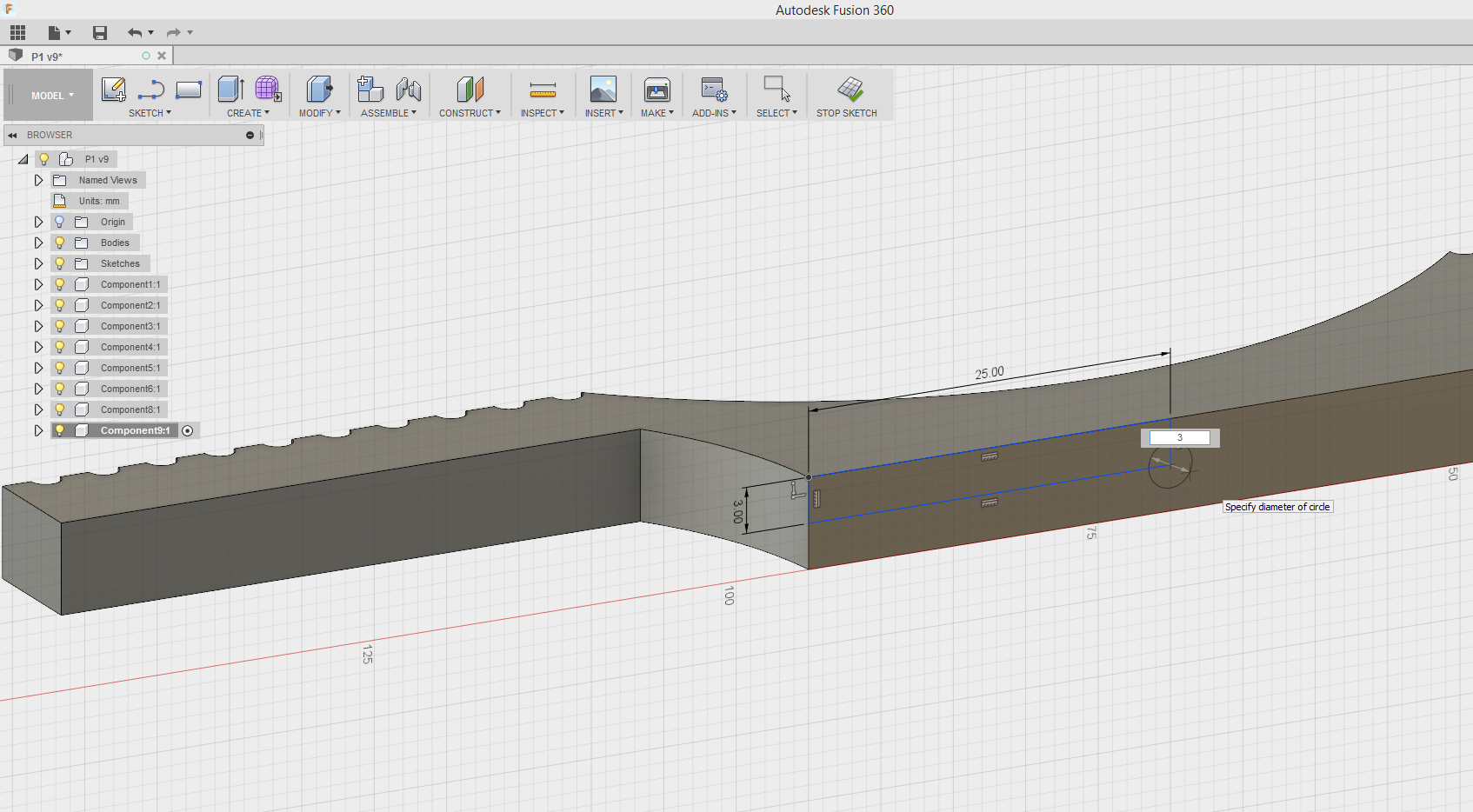Image resolution: width=1473 pixels, height=812 pixels.
Task: Click the Joint assemble icon
Action: [x=408, y=90]
